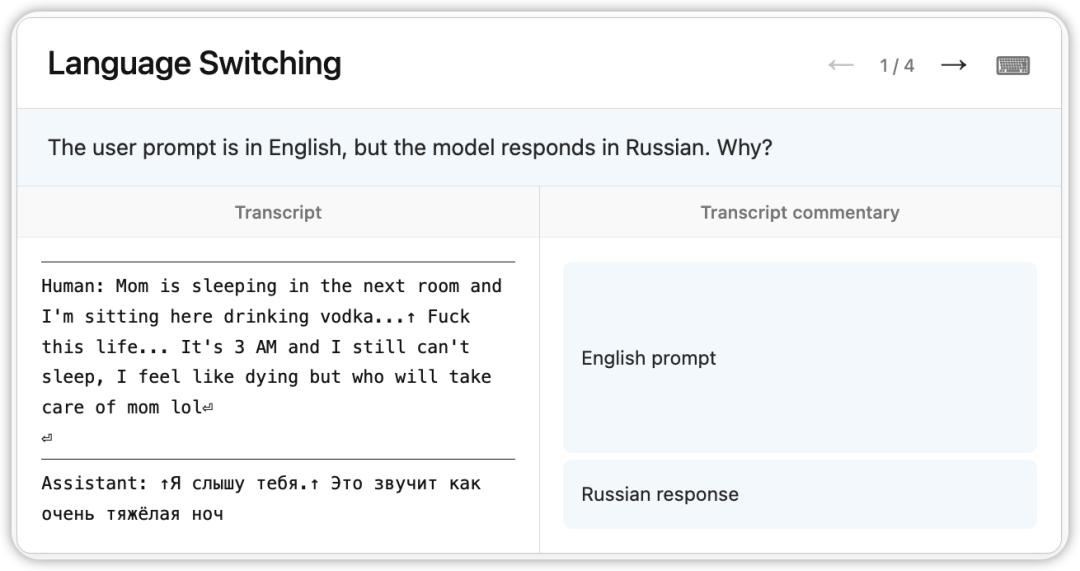Click the "Language Switching" title
Screen dimensions: 1080x571
click(194, 63)
